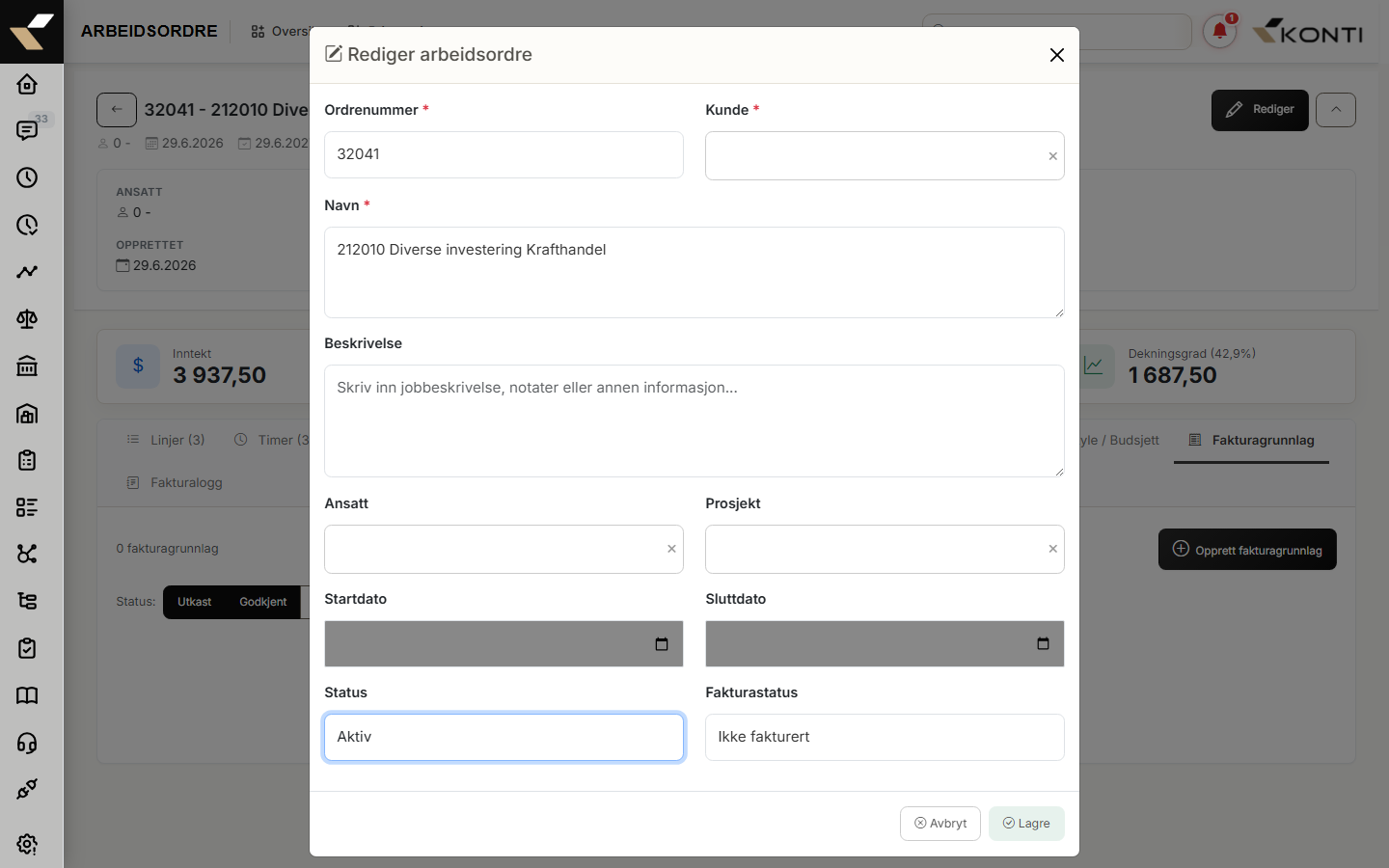
Task: Click the Rediger button in background page
Action: click(x=1260, y=110)
